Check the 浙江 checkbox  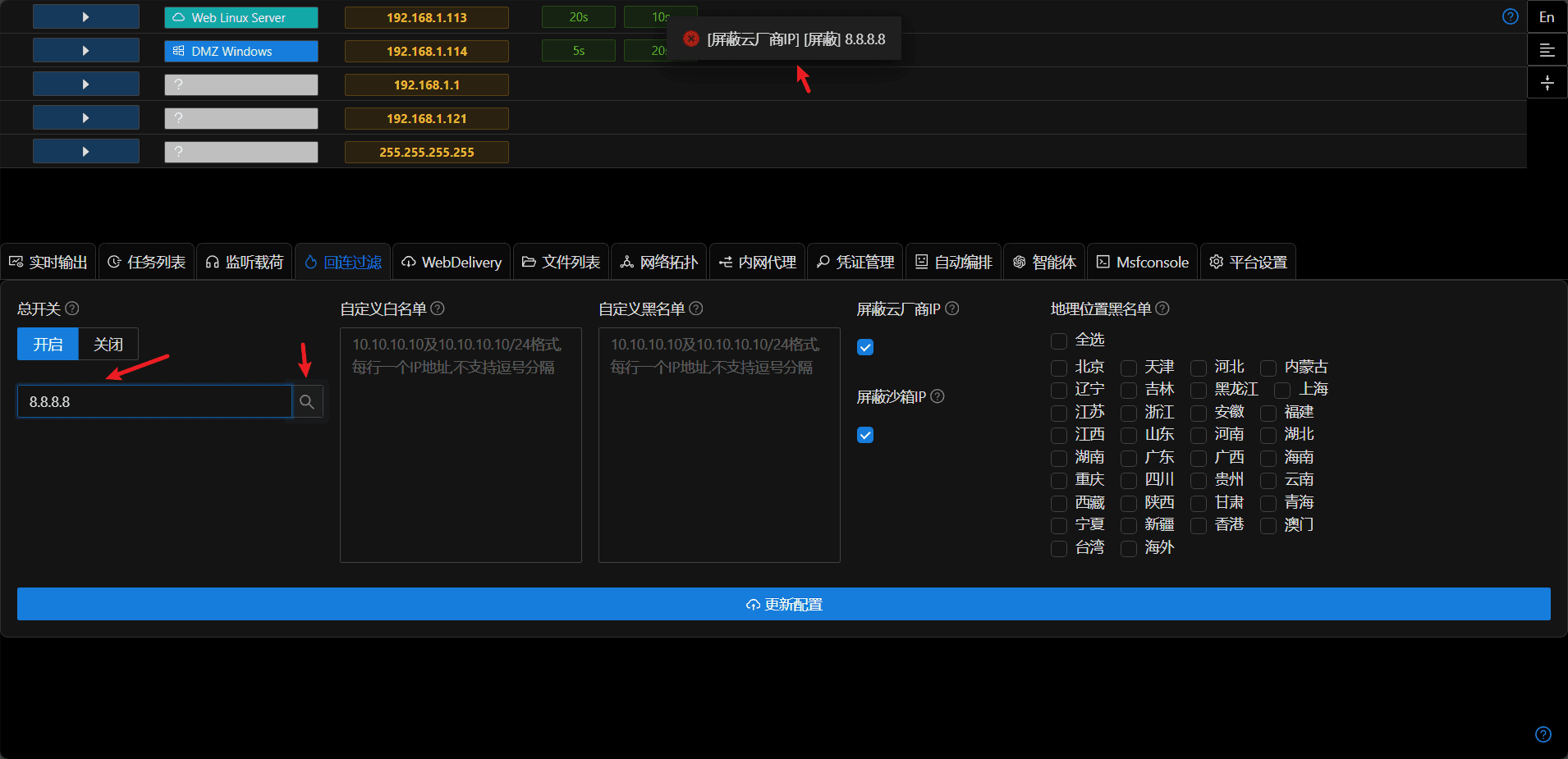click(x=1129, y=413)
